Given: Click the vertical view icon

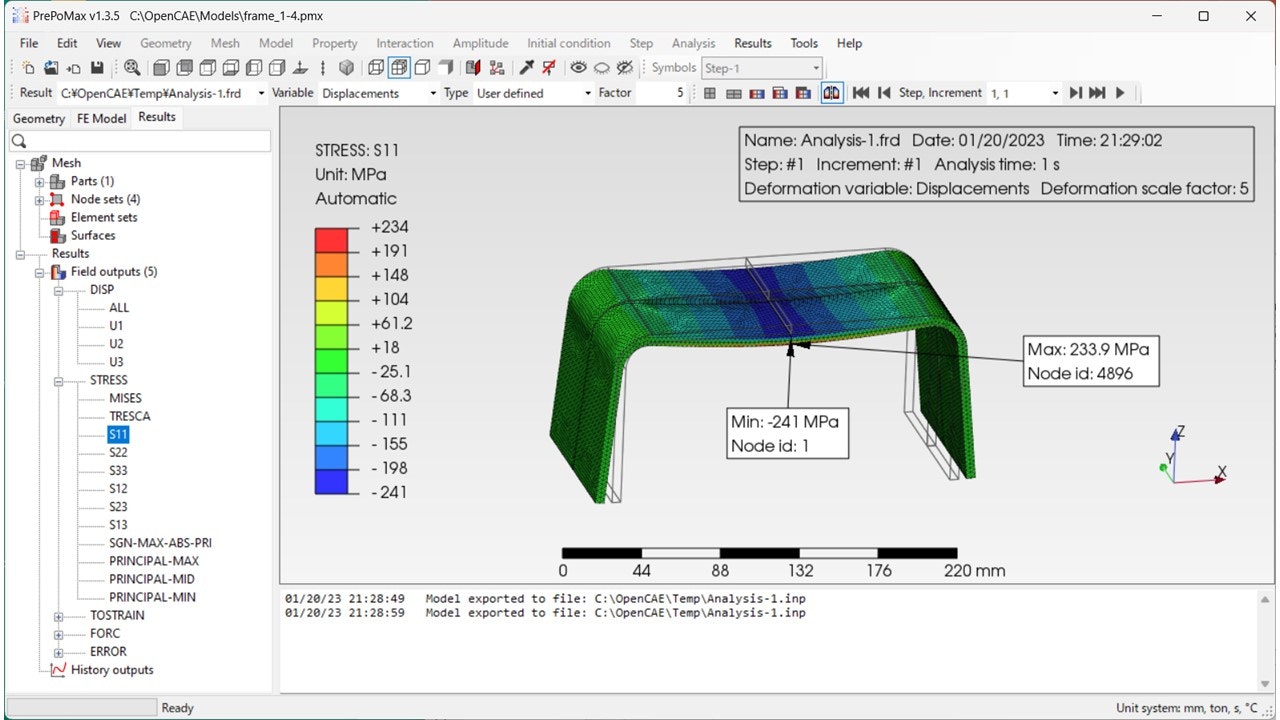Looking at the screenshot, I should point(323,68).
